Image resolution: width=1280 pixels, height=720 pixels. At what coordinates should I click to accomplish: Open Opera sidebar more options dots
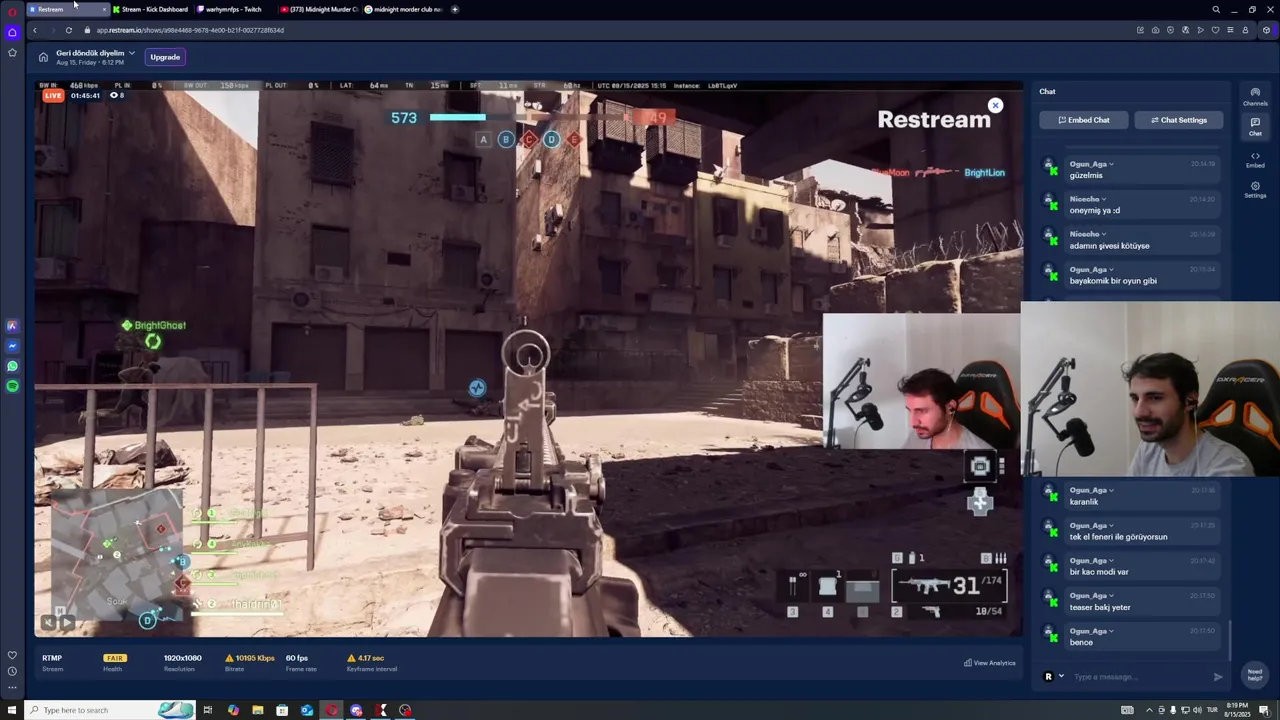point(12,687)
